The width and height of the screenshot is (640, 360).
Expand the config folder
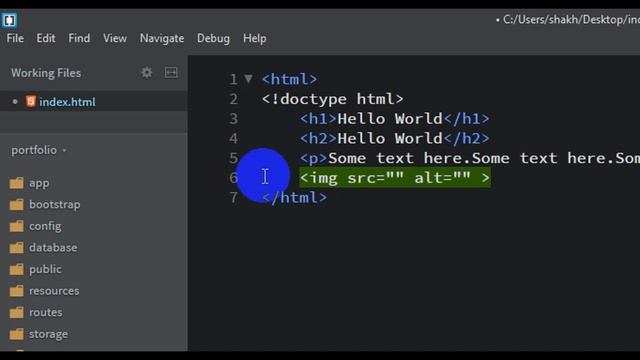45,226
